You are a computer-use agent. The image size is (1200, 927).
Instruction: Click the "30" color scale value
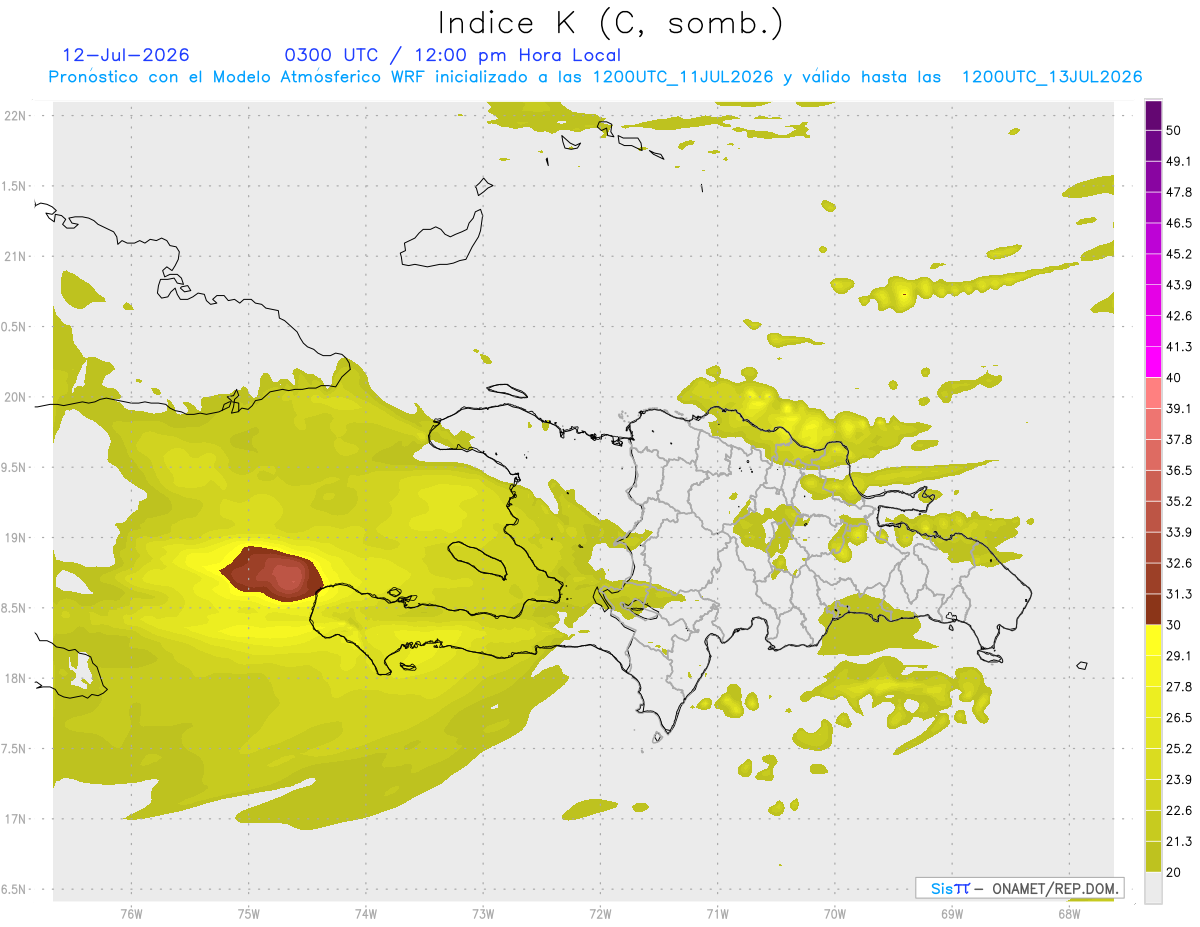point(1173,625)
